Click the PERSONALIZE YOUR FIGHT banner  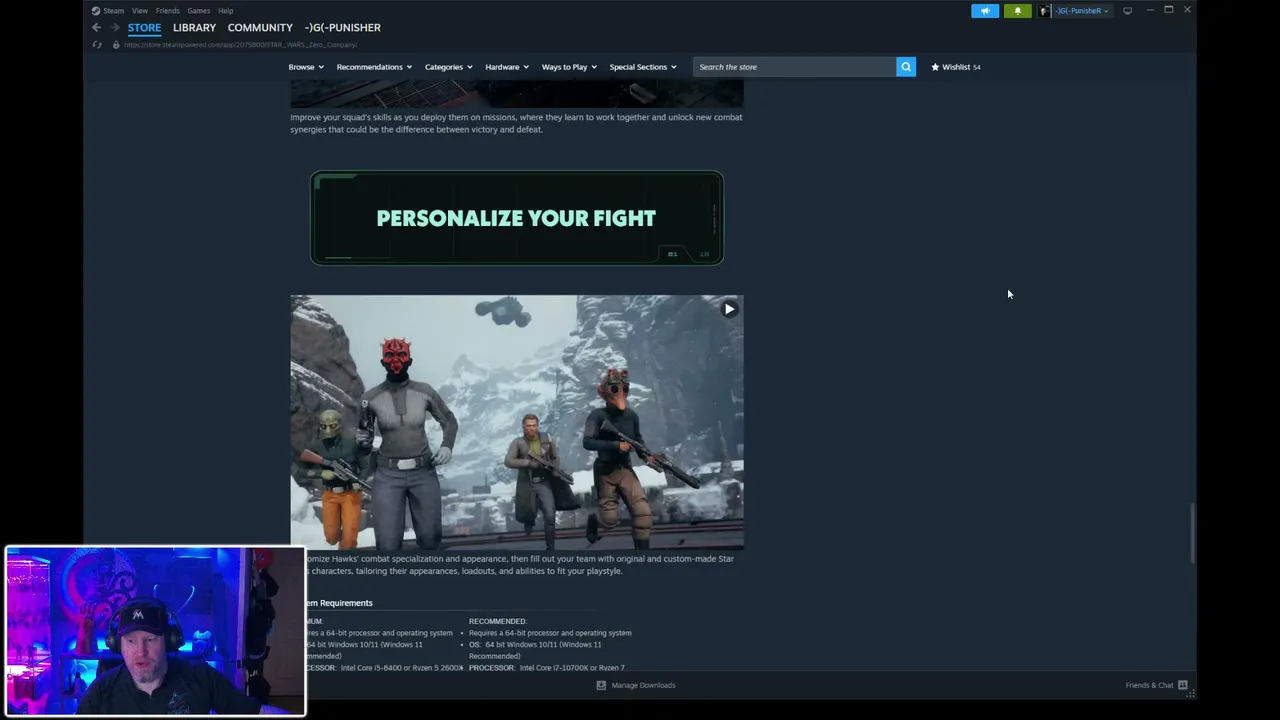pos(517,218)
